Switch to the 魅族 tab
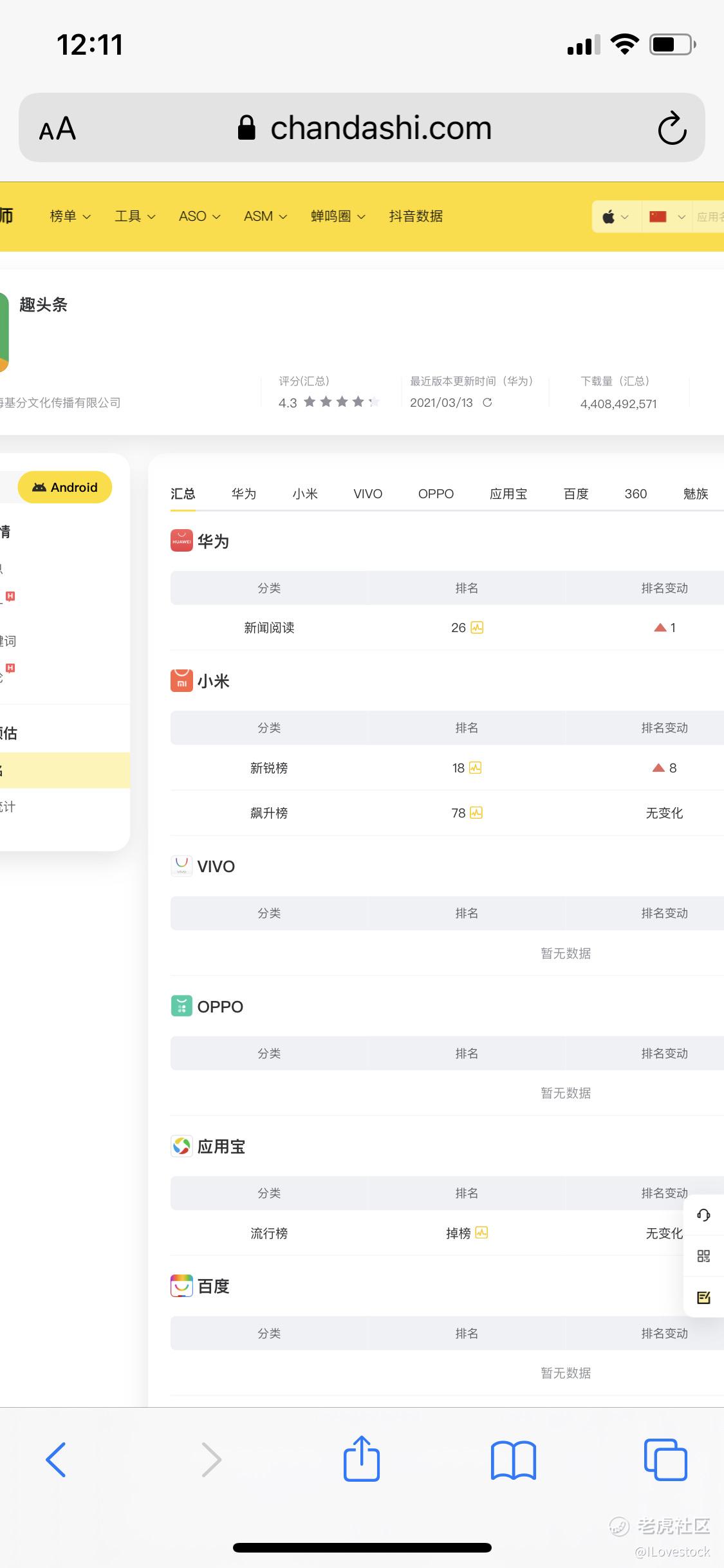 (x=696, y=494)
